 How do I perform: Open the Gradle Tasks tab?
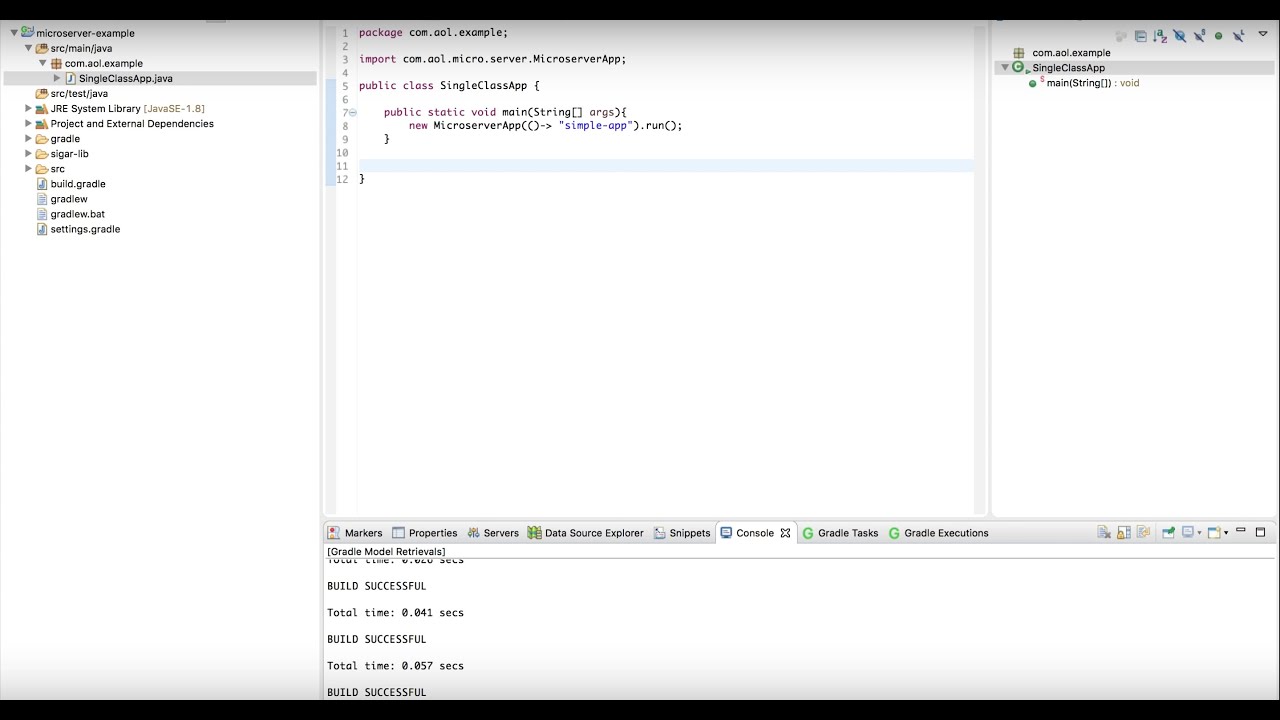pos(840,533)
